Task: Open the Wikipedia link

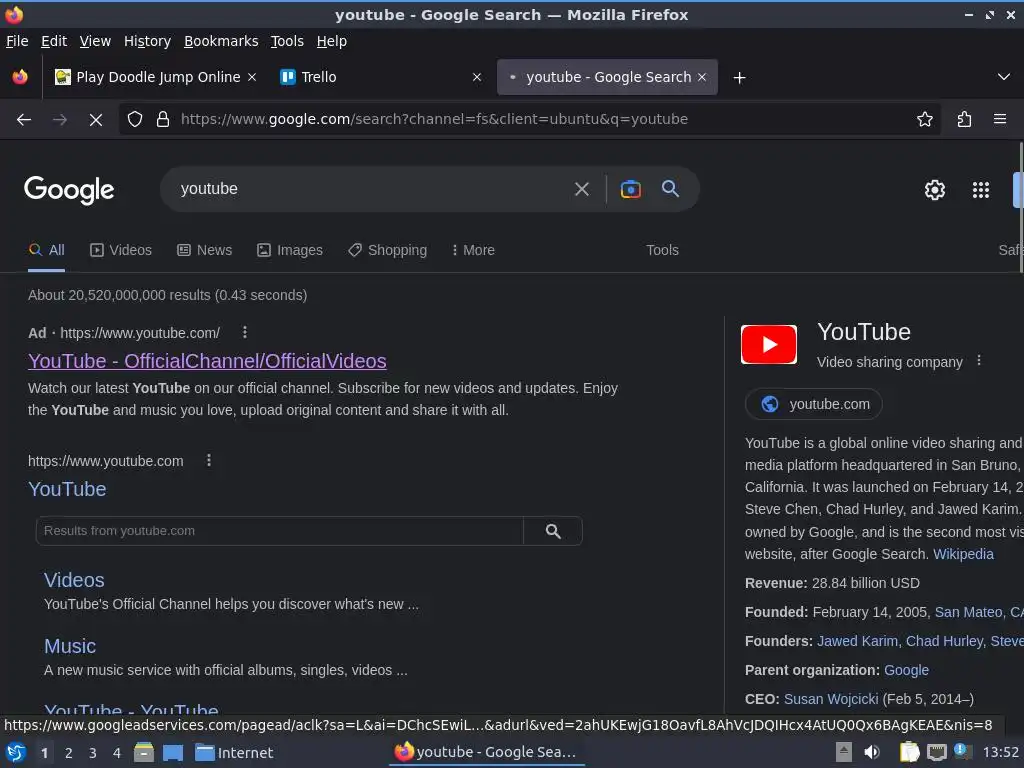Action: coord(963,554)
